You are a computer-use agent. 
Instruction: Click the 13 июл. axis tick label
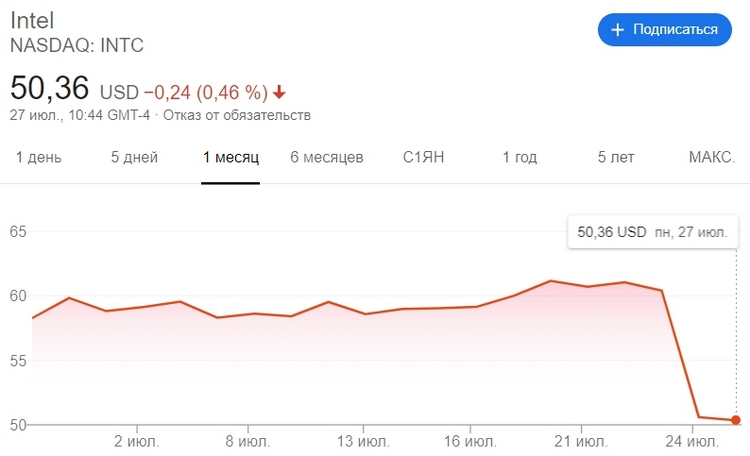363,441
